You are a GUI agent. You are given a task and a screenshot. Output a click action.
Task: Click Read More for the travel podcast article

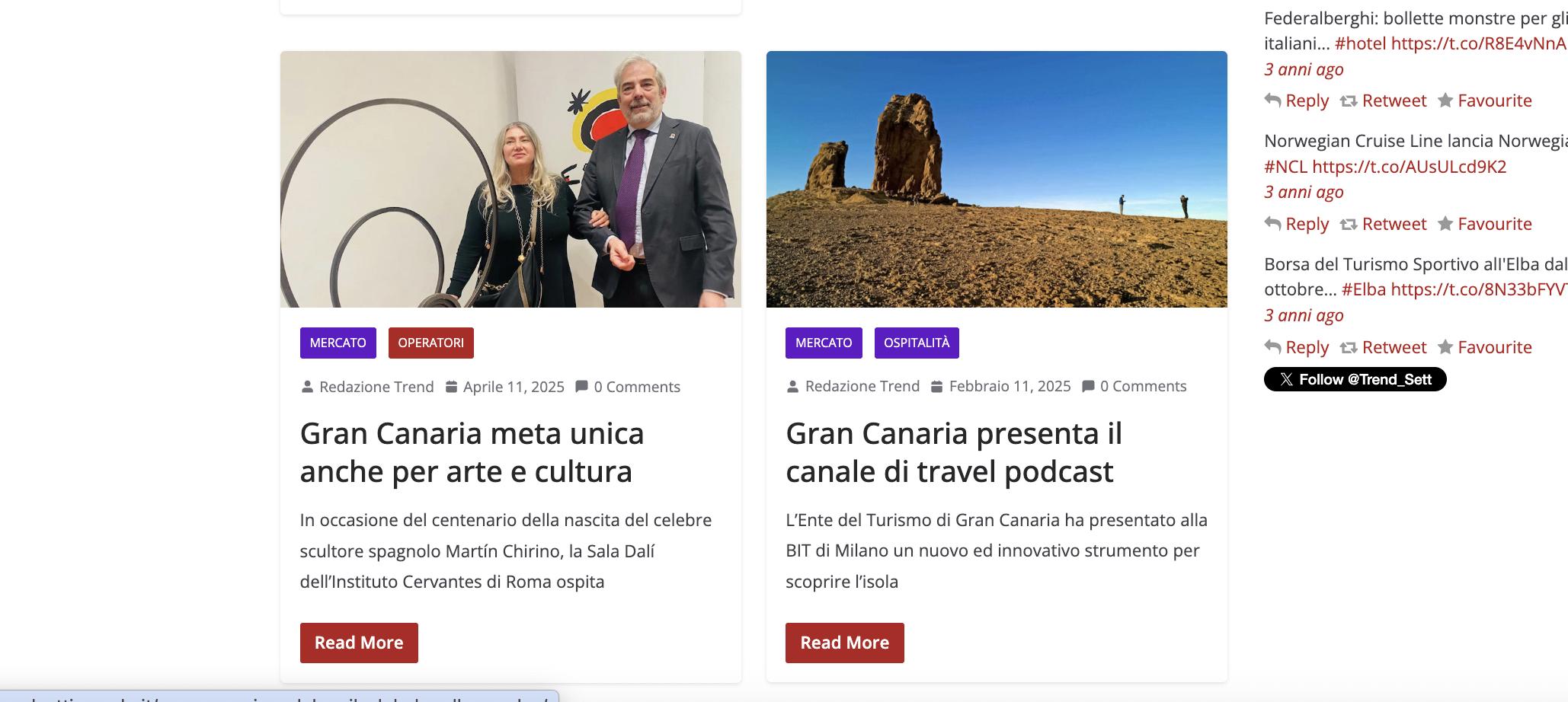[x=845, y=643]
